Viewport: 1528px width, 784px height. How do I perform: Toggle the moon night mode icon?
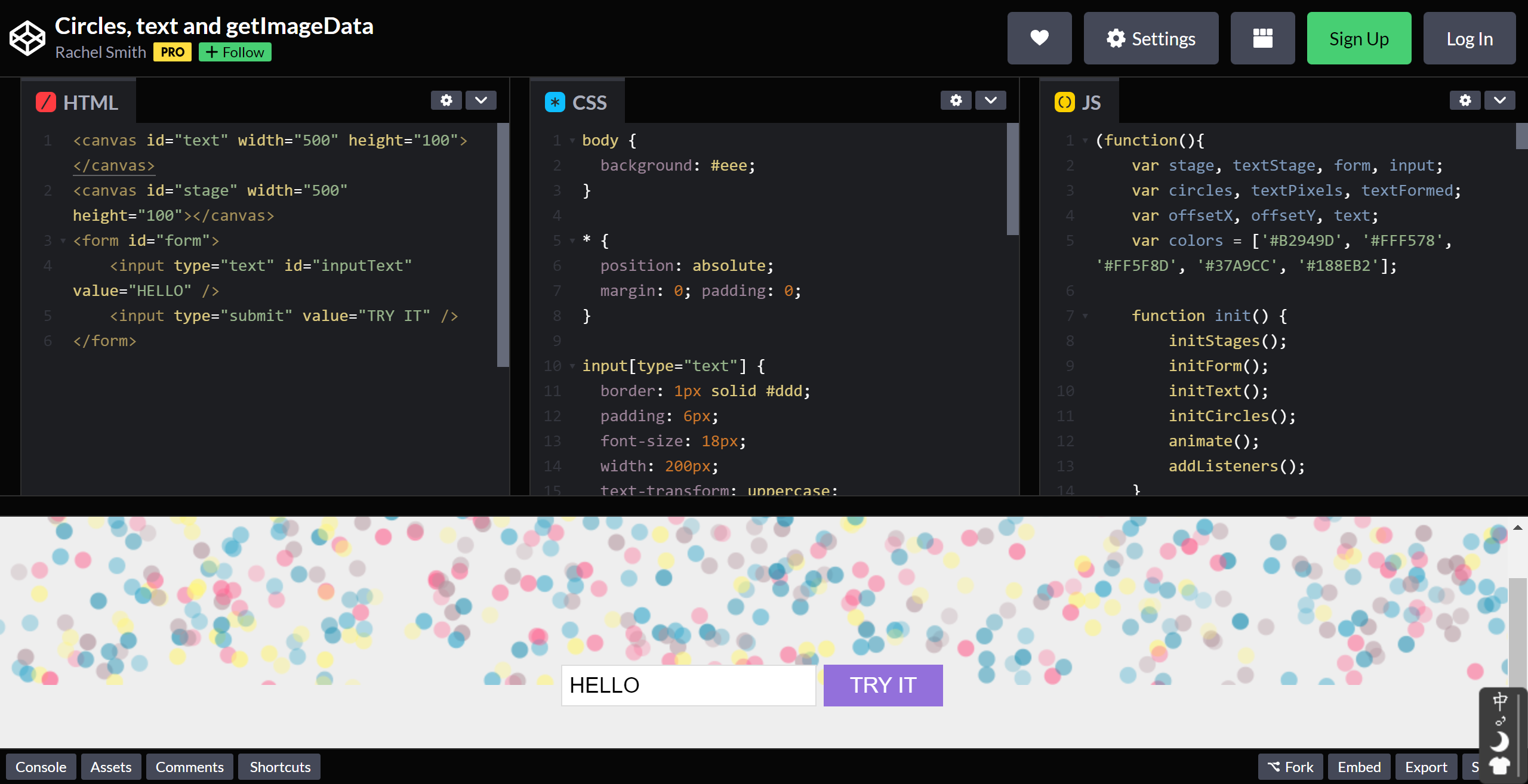(1499, 742)
